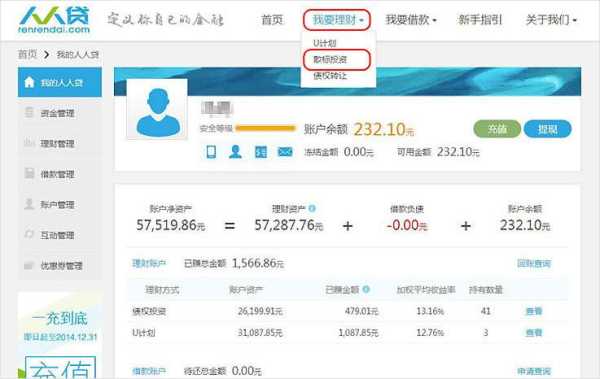Screen dimensions: 600x379
Task: Click the 持有数量 column header
Action: pos(486,290)
